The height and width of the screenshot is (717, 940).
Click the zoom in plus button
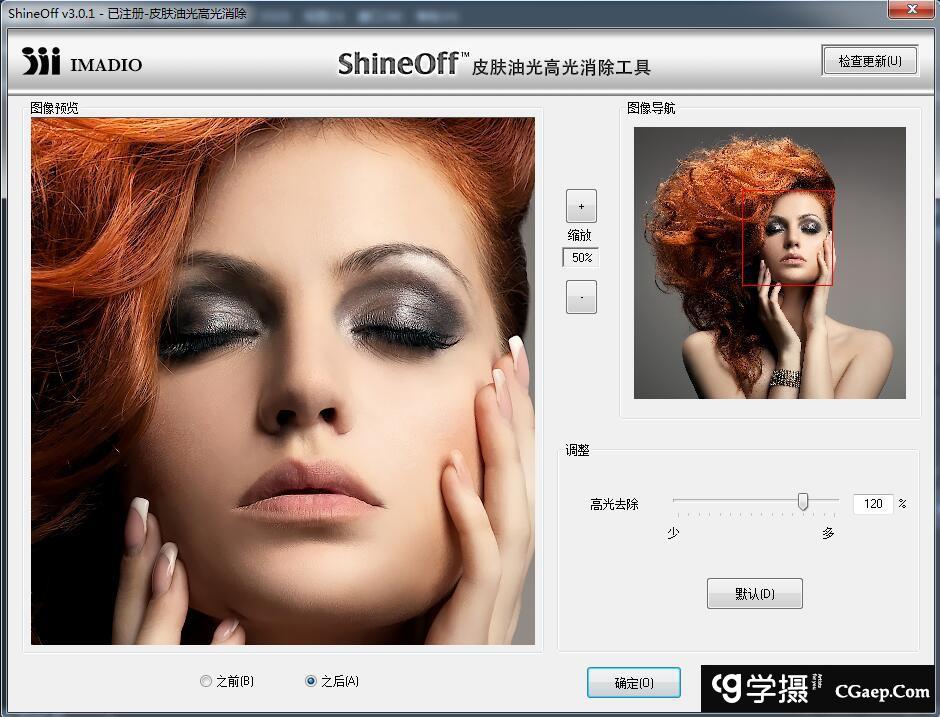(581, 206)
